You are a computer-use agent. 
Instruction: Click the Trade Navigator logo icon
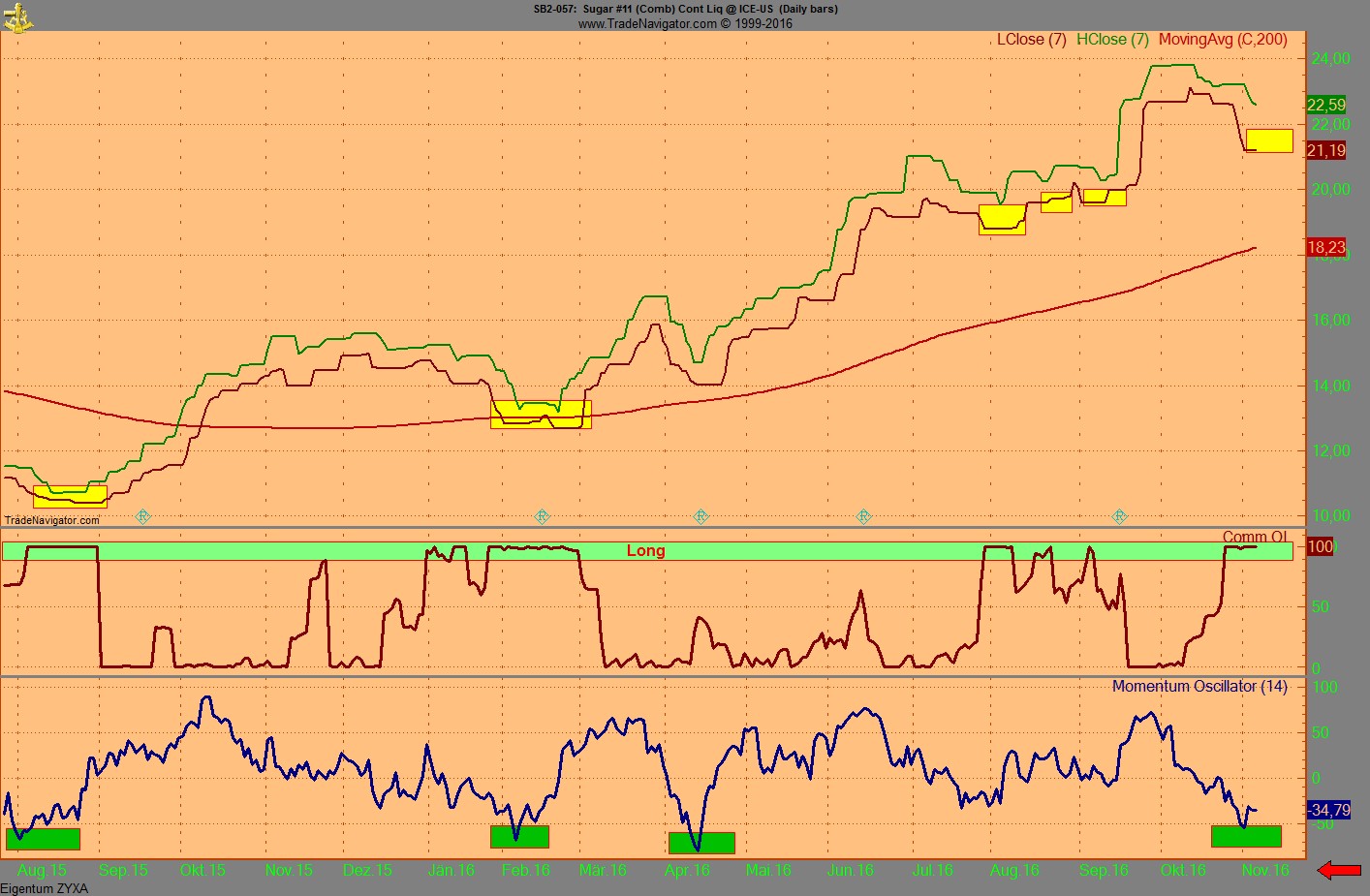point(17,16)
